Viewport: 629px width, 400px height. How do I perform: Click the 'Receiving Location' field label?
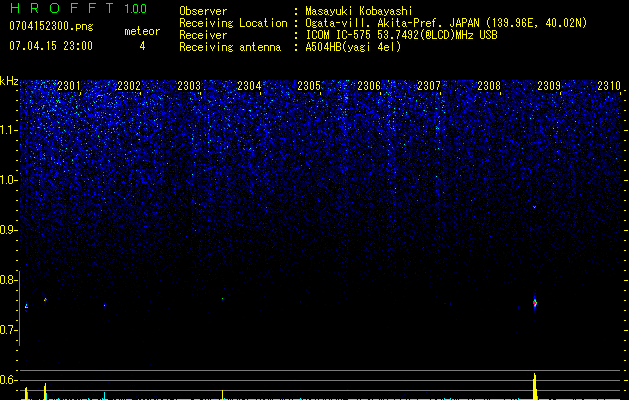click(x=233, y=23)
